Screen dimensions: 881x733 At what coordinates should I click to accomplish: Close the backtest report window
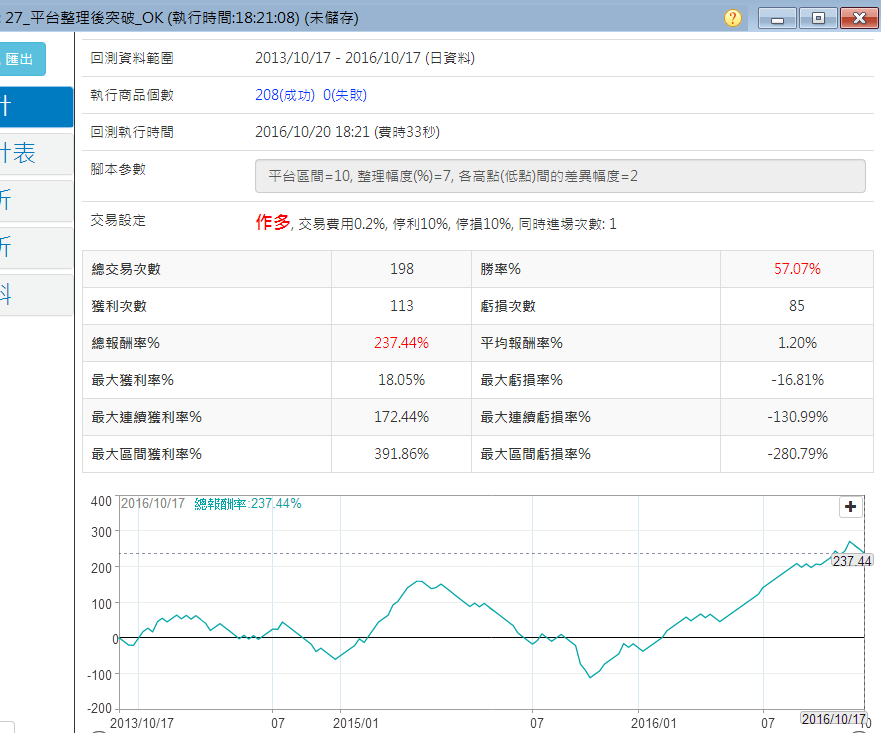[x=859, y=18]
